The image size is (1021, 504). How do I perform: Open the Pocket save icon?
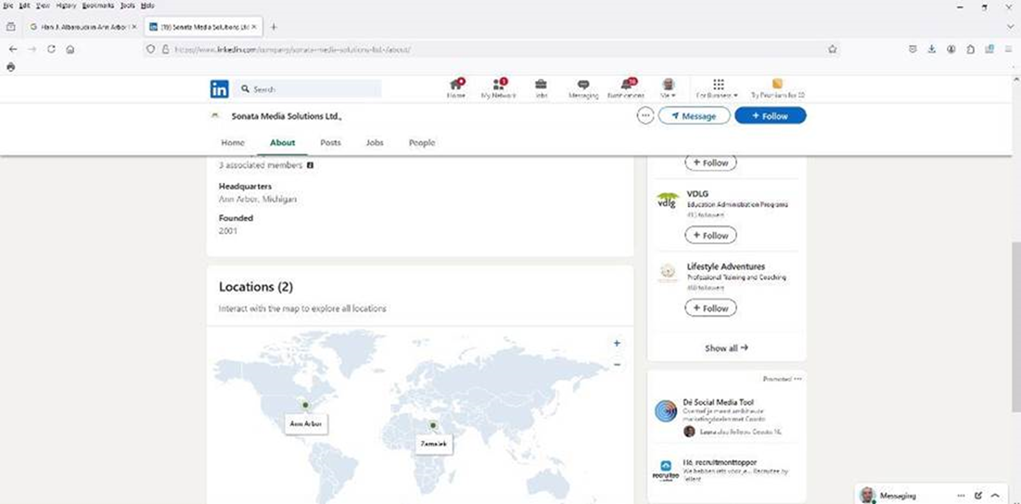pyautogui.click(x=913, y=49)
